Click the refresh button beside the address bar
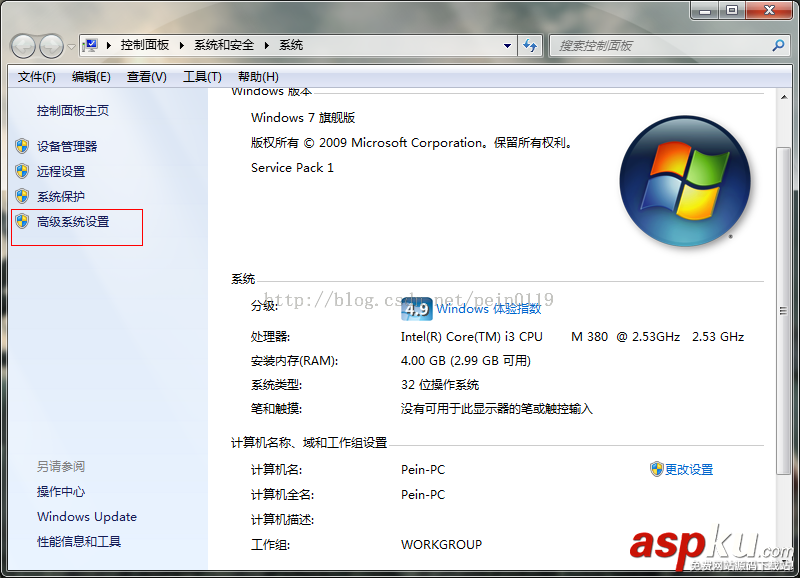This screenshot has width=800, height=578. (x=530, y=46)
